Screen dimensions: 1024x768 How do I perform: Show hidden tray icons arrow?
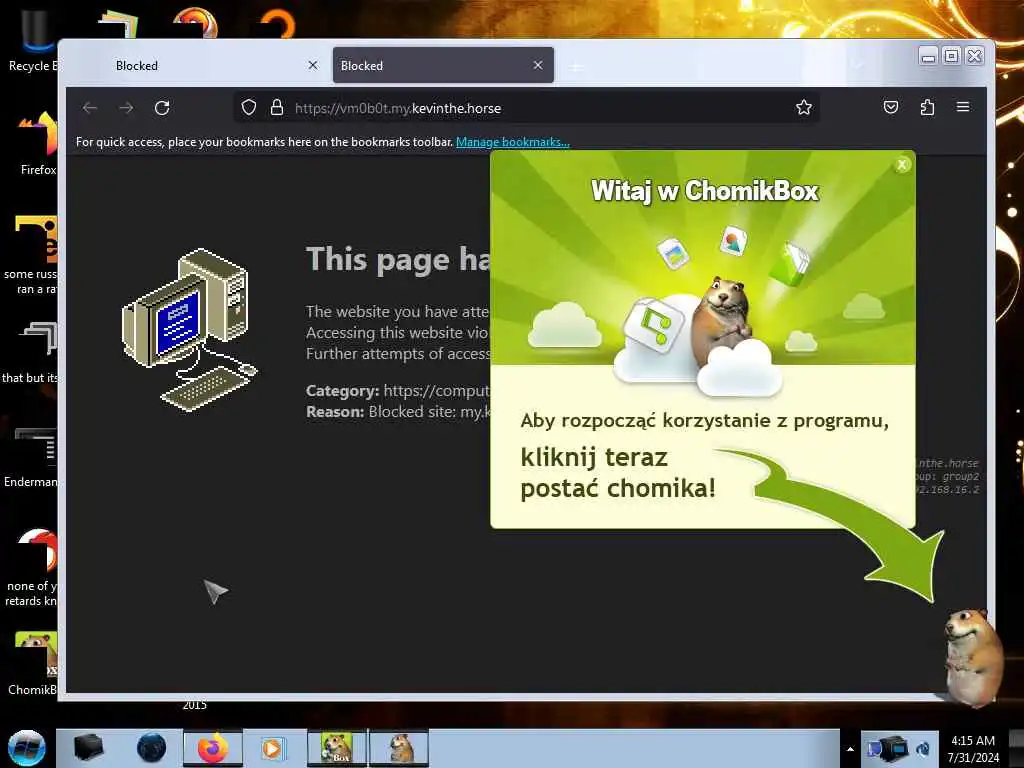[850, 749]
